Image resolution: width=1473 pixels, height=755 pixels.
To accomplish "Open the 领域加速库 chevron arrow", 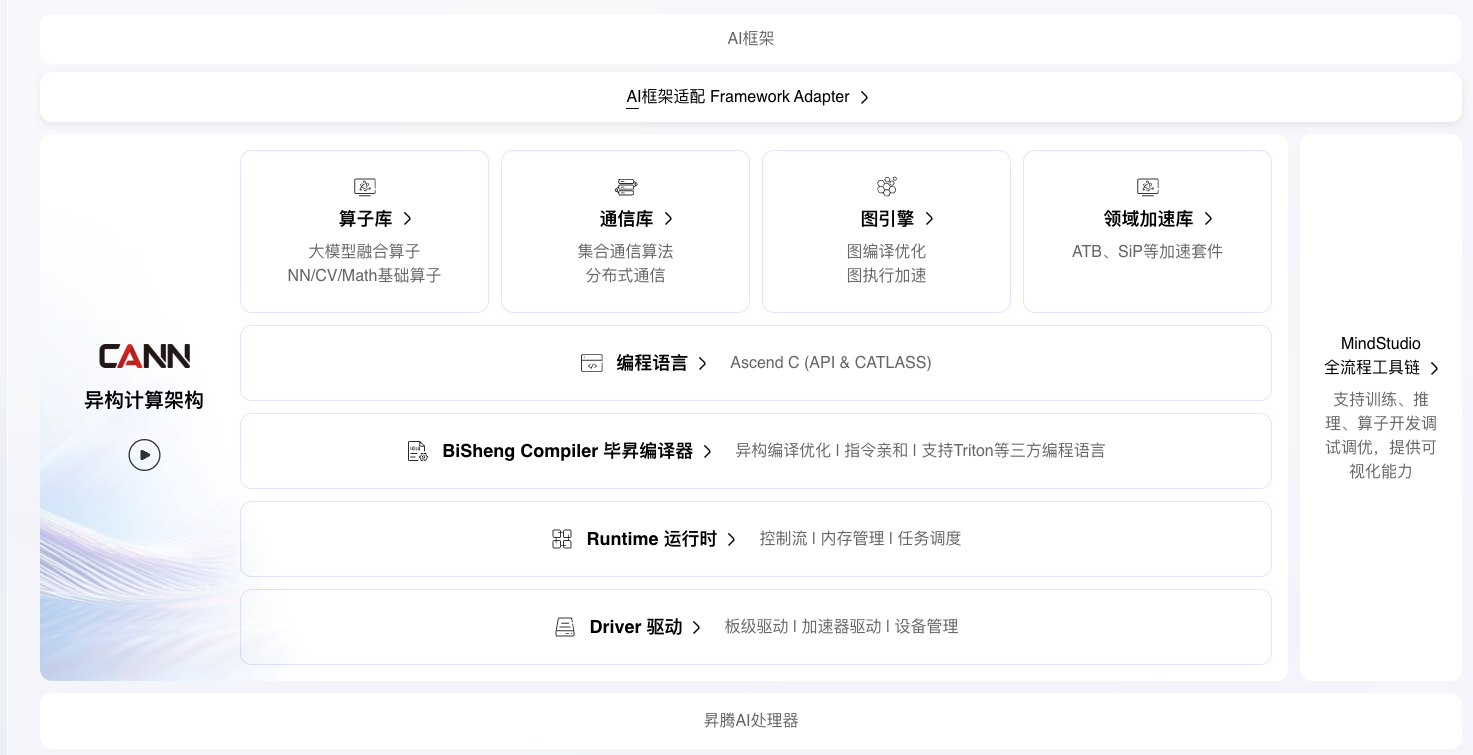I will tap(1209, 219).
